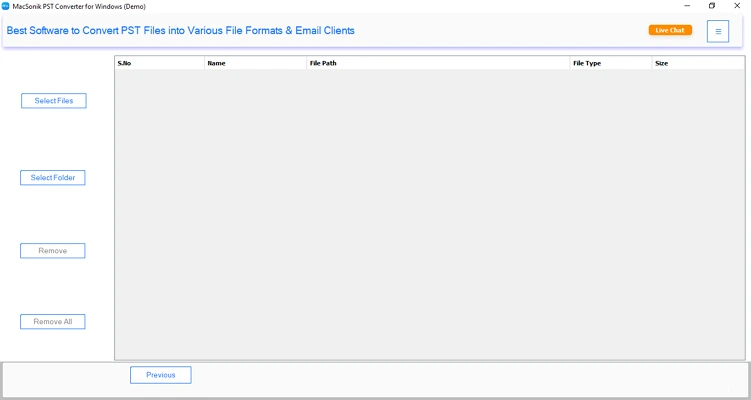Click the blue banner headline text
This screenshot has height=400, width=751.
181,31
